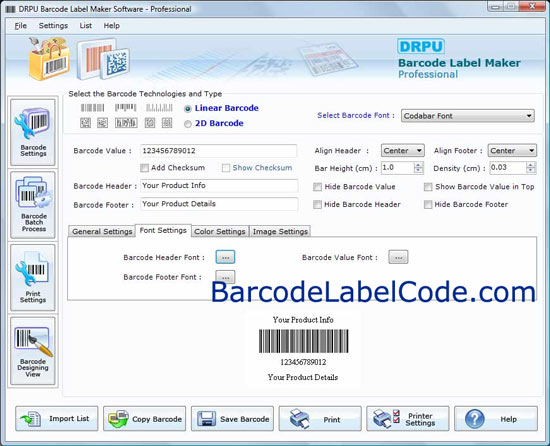Open the Align Header dropdown
This screenshot has width=550, height=446.
pos(403,151)
